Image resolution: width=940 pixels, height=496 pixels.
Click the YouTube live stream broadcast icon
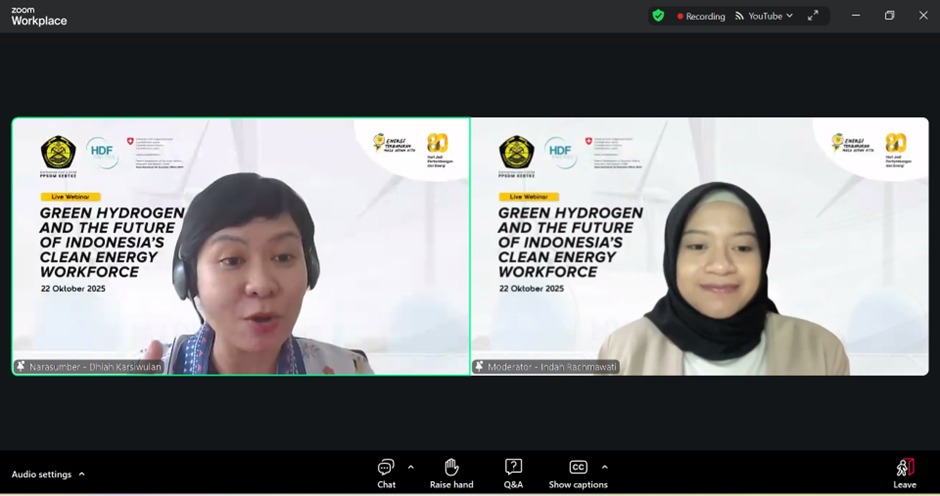click(740, 16)
